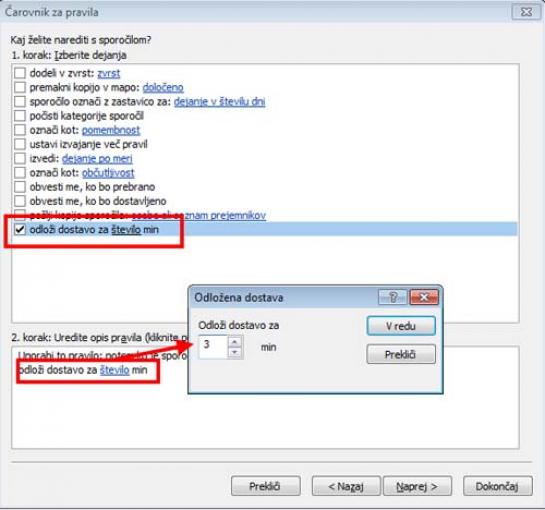Tick 'počisti kategorije sporočil' checkbox
The height and width of the screenshot is (510, 545).
[20, 116]
